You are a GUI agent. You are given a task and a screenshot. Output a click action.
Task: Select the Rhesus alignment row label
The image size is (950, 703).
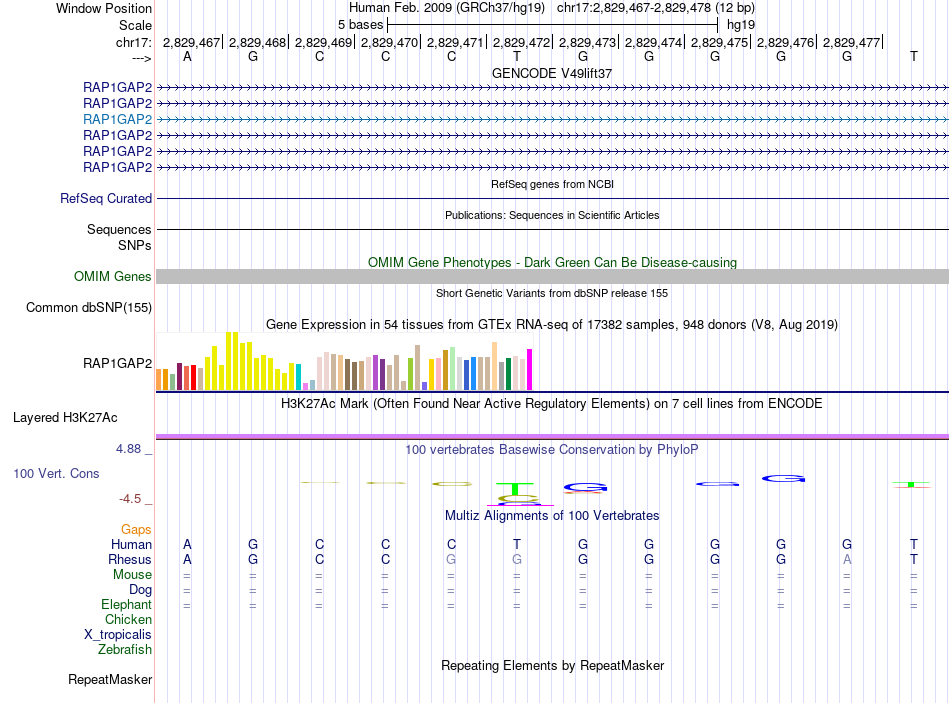coord(130,559)
